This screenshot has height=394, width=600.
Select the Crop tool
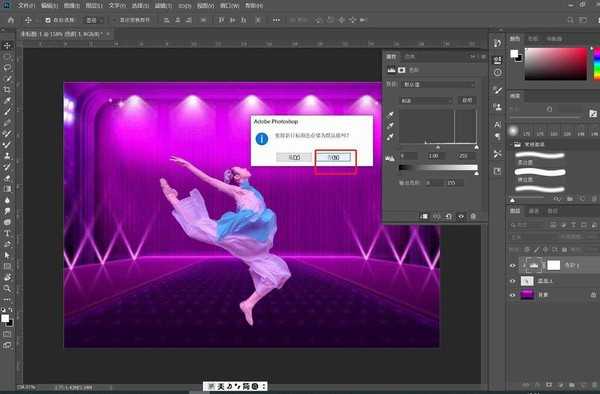(x=7, y=90)
